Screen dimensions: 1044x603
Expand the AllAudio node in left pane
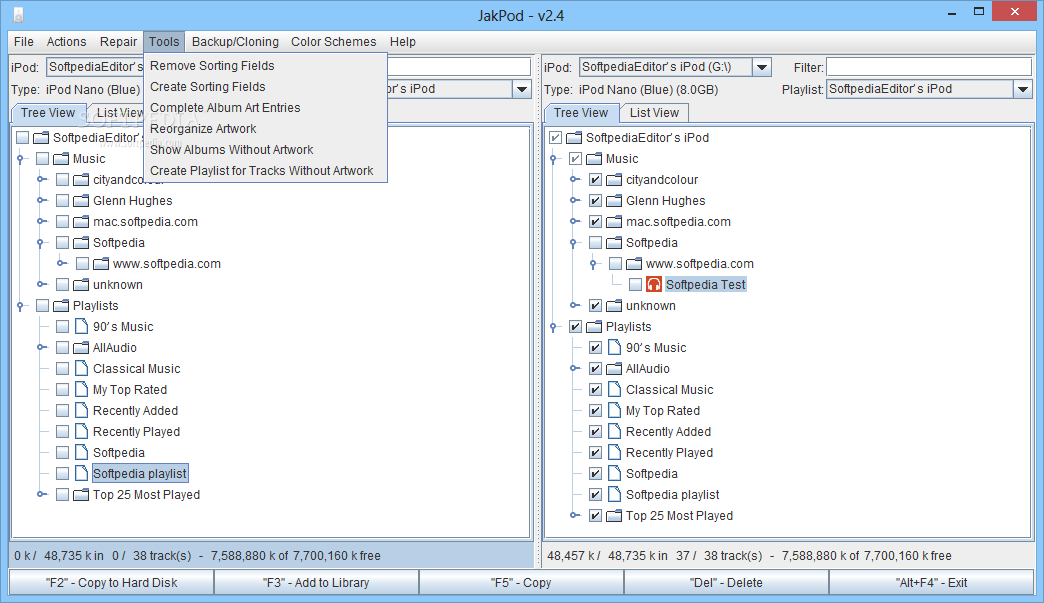click(42, 347)
